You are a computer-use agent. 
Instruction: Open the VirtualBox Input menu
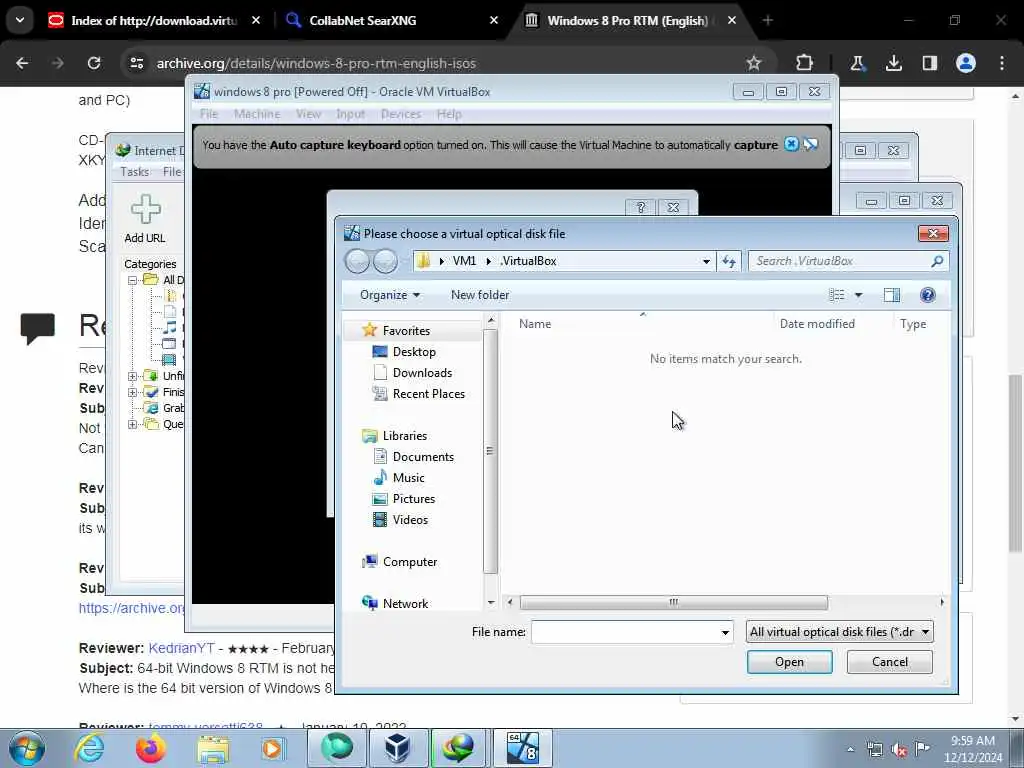click(350, 114)
